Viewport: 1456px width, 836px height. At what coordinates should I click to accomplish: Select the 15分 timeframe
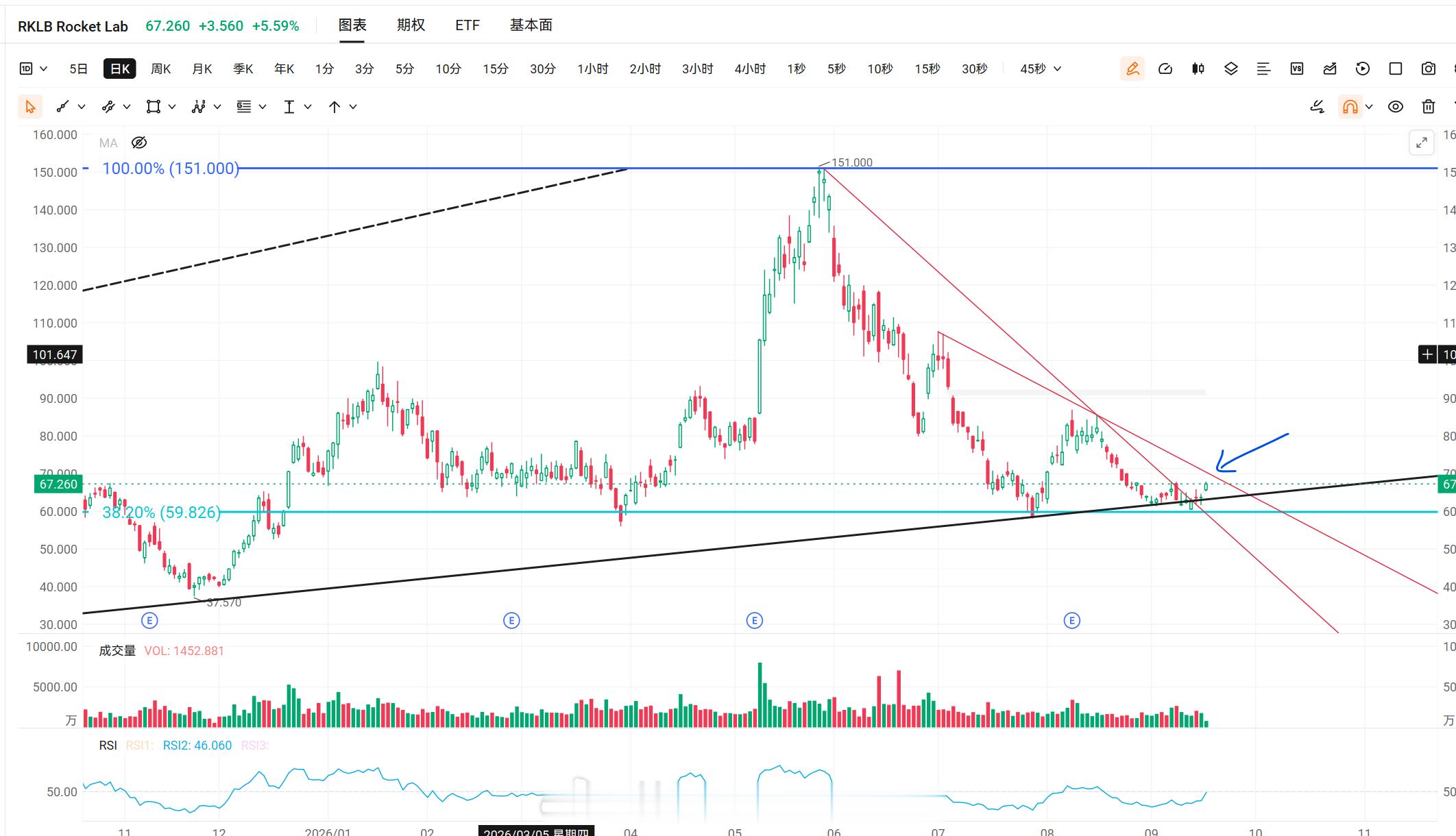tap(496, 69)
